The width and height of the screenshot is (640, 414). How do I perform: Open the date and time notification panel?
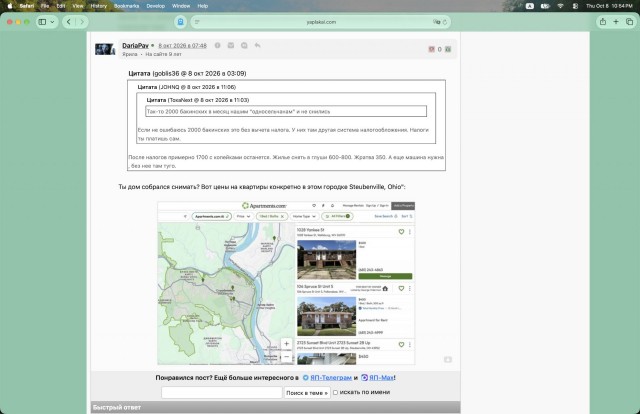coord(609,6)
